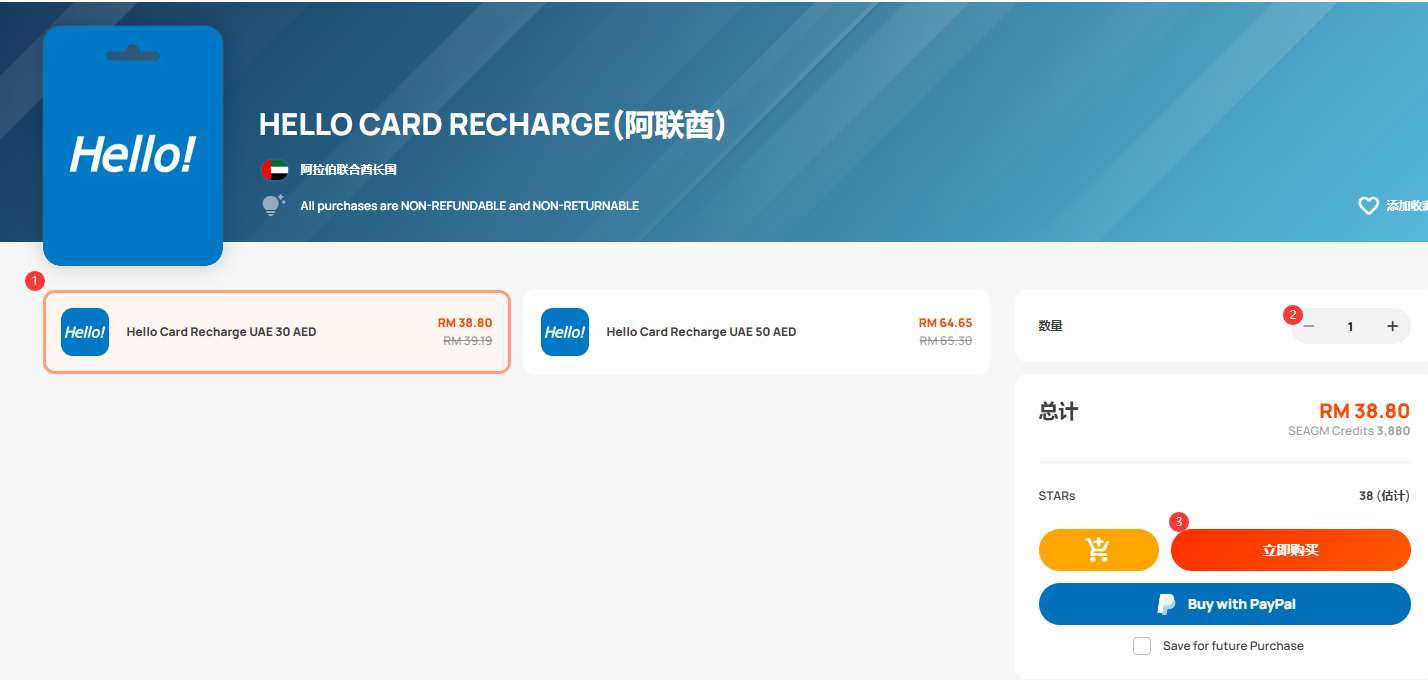The image size is (1428, 680).
Task: Click the RM 64.65 price in 50 AED card
Action: pyautogui.click(x=945, y=323)
